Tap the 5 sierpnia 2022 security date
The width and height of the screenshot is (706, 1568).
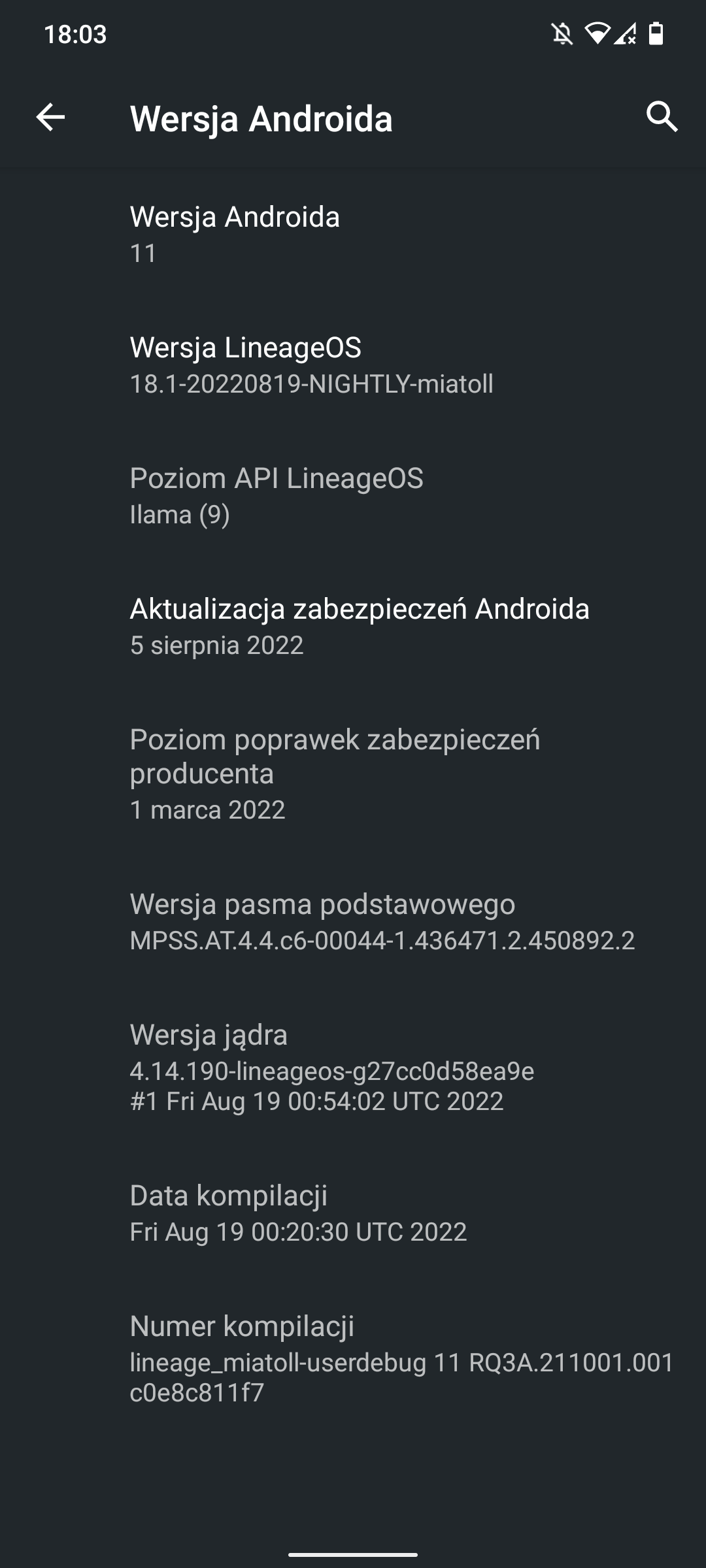click(217, 645)
